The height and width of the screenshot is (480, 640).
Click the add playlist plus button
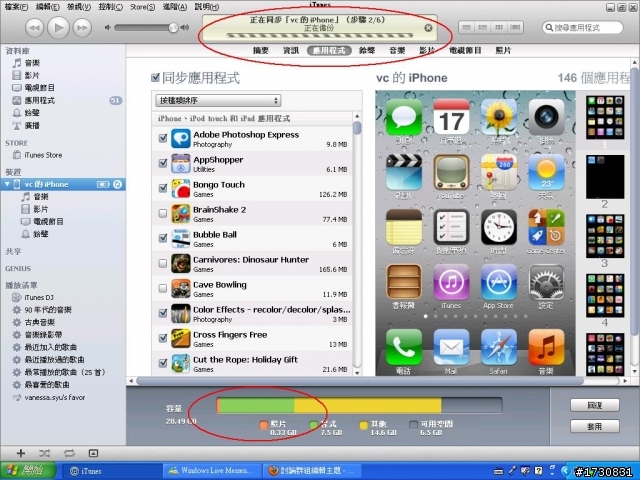click(x=21, y=453)
